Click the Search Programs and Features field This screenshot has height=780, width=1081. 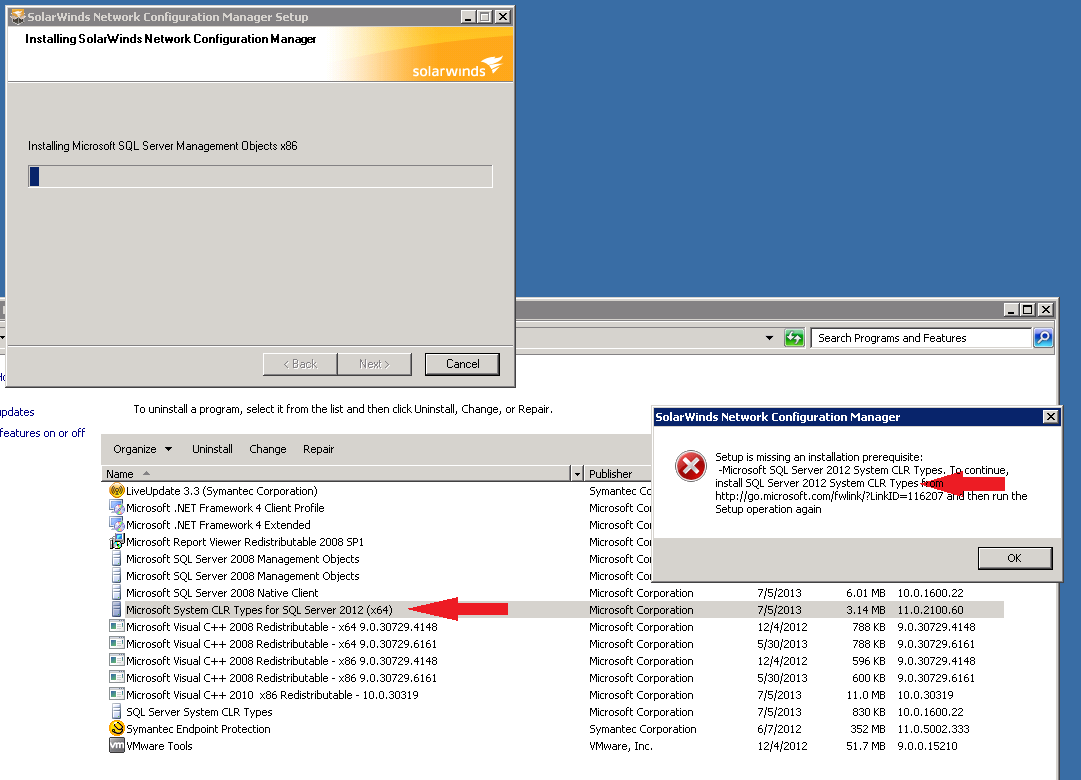tap(921, 338)
